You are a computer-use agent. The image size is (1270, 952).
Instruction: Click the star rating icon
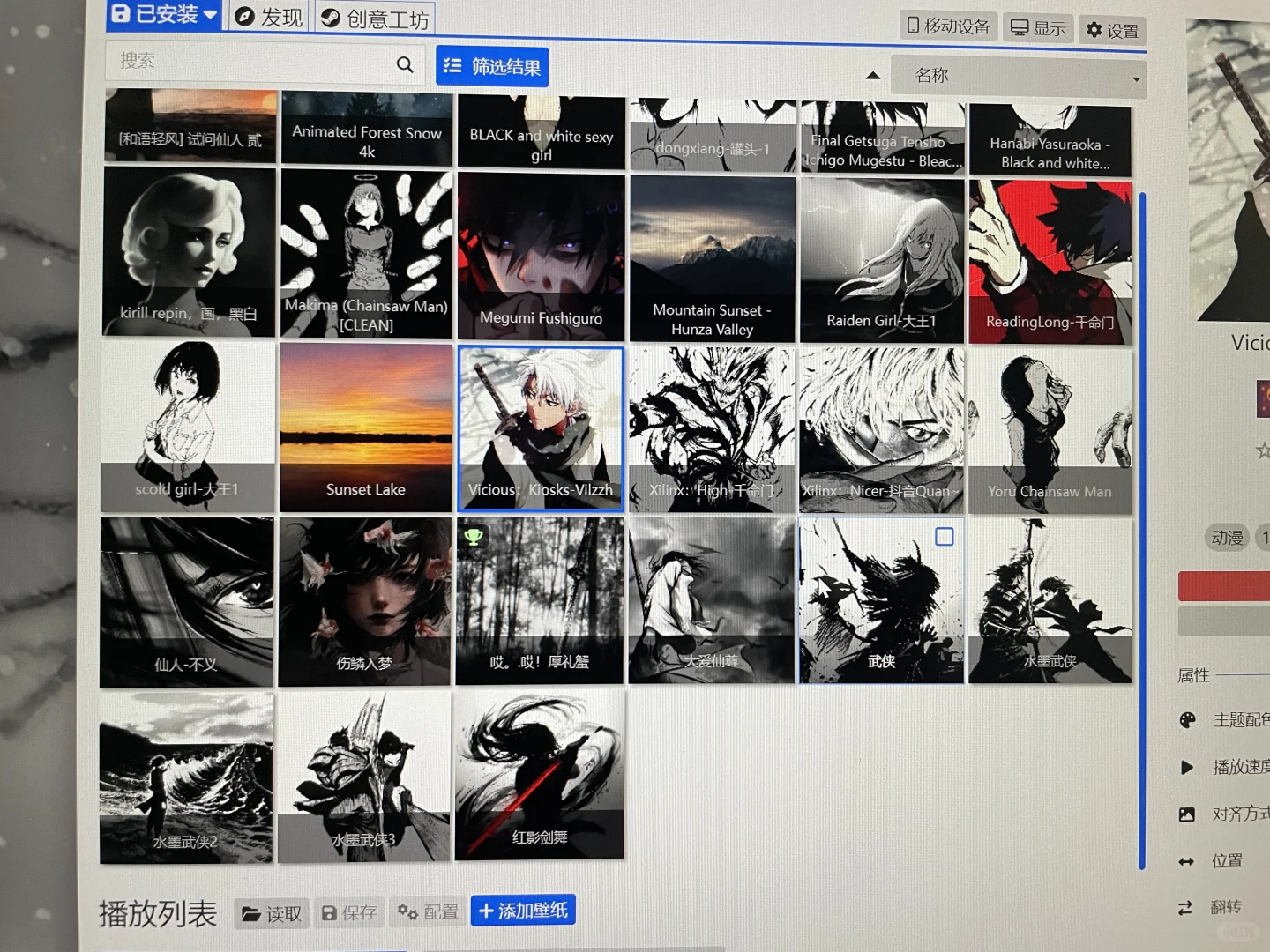coord(1263,450)
